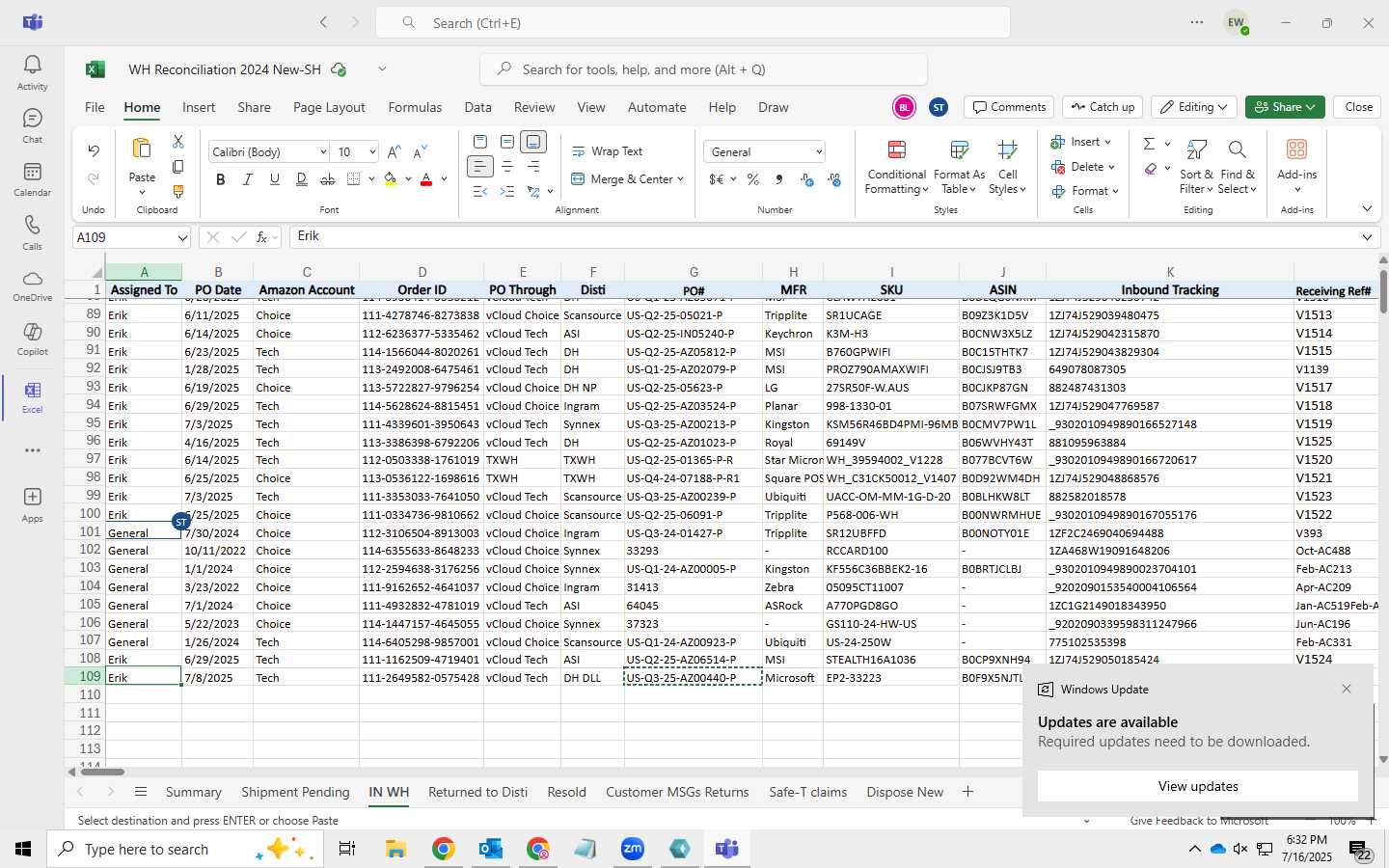1389x868 pixels.
Task: Toggle Wrap Text
Action: 607,151
